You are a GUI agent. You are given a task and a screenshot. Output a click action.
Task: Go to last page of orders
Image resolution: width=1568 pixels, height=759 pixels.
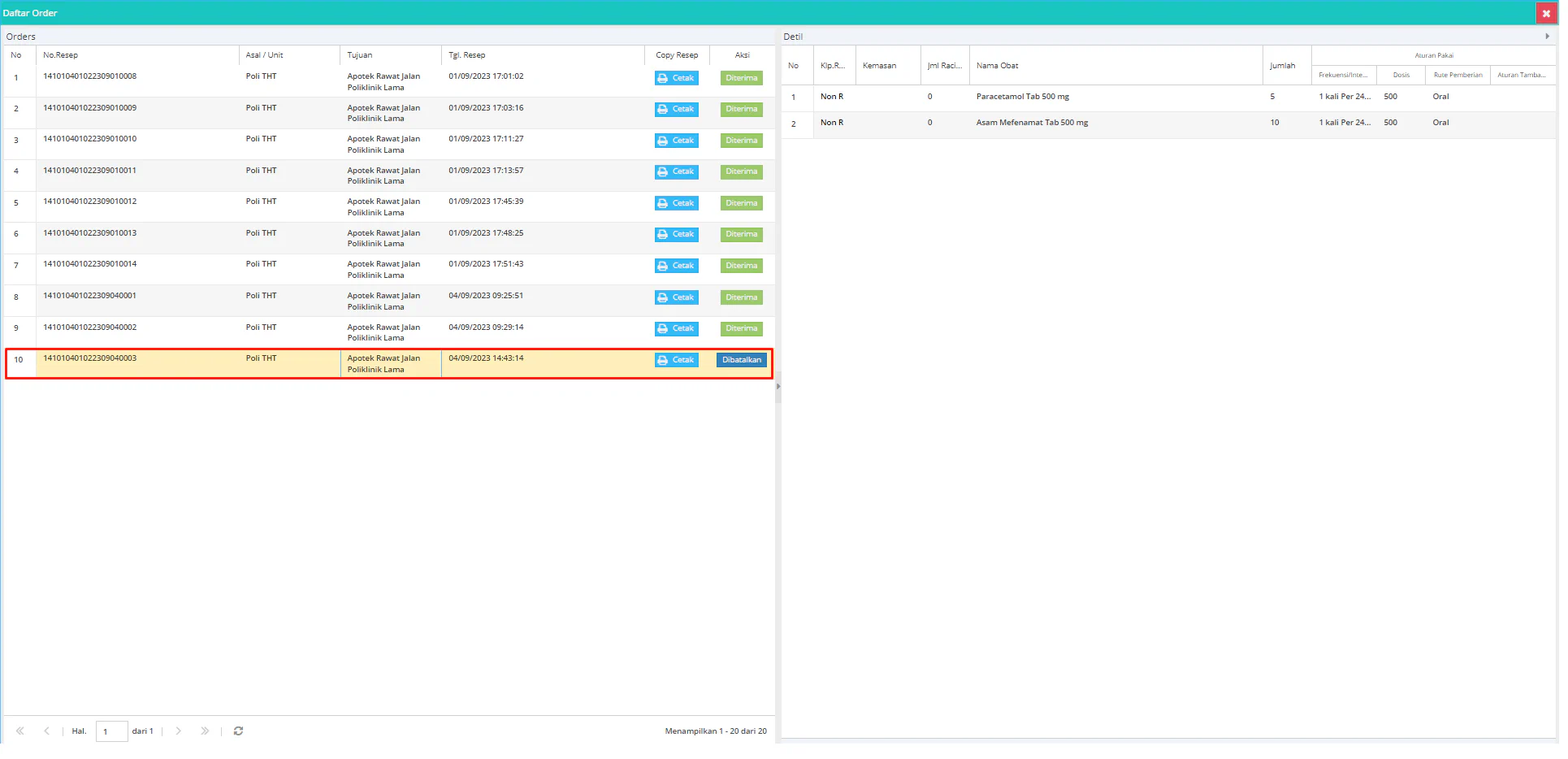coord(205,731)
